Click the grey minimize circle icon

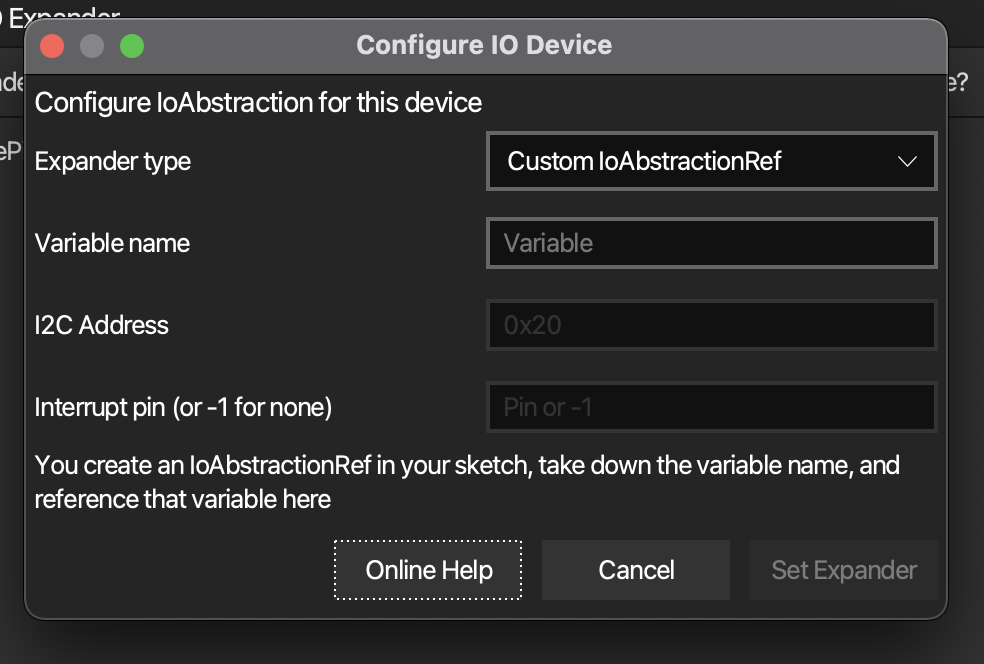(x=91, y=45)
